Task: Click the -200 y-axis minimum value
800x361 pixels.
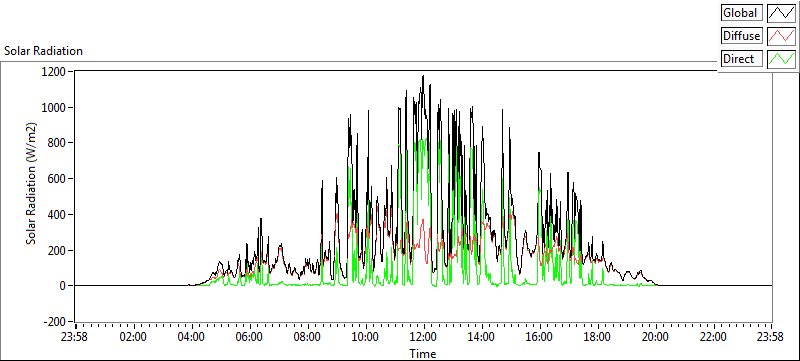Action: coord(55,322)
